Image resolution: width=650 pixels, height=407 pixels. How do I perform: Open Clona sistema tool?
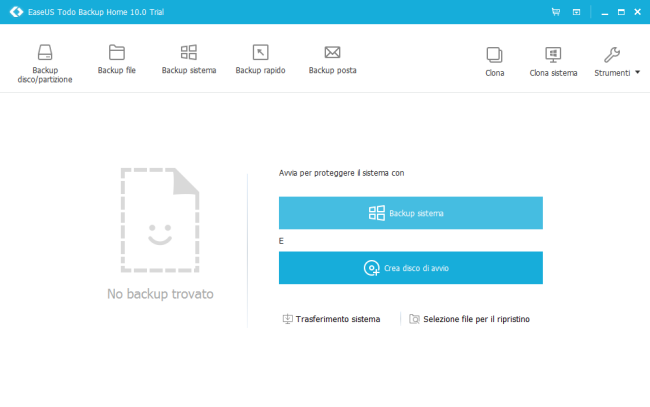553,55
